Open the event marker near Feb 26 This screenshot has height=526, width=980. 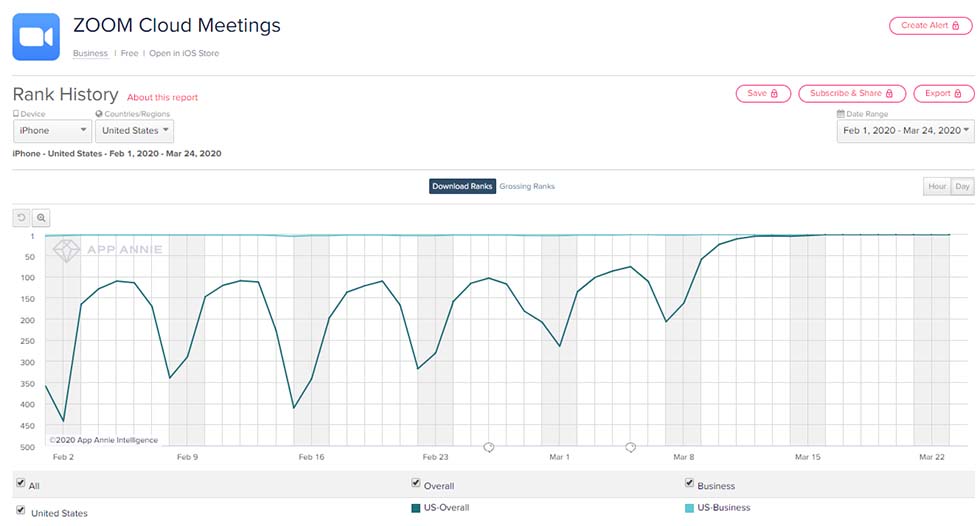coord(489,447)
